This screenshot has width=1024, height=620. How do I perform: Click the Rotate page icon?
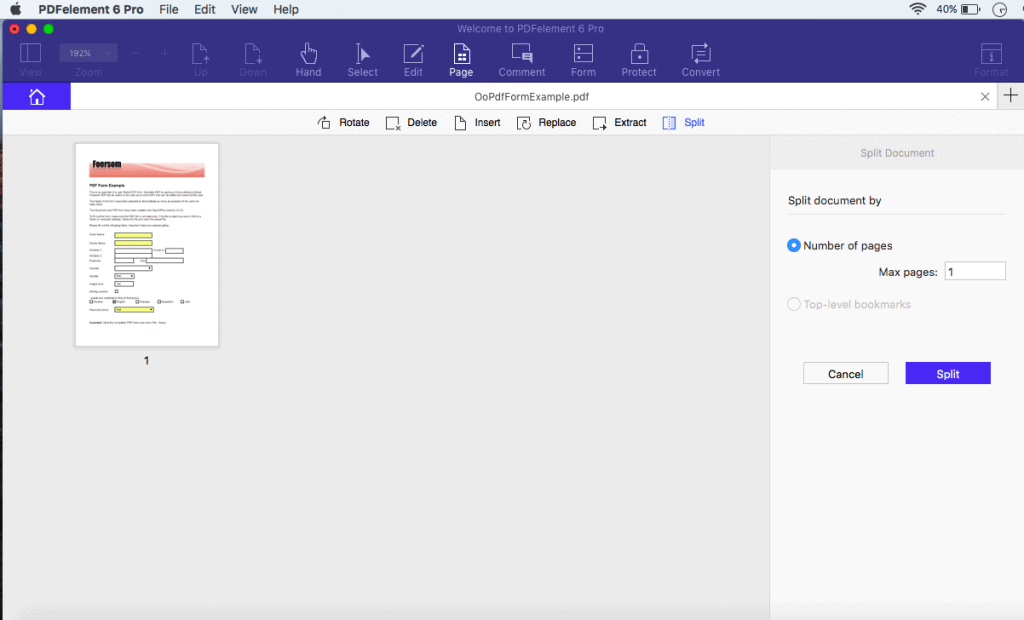coord(324,123)
